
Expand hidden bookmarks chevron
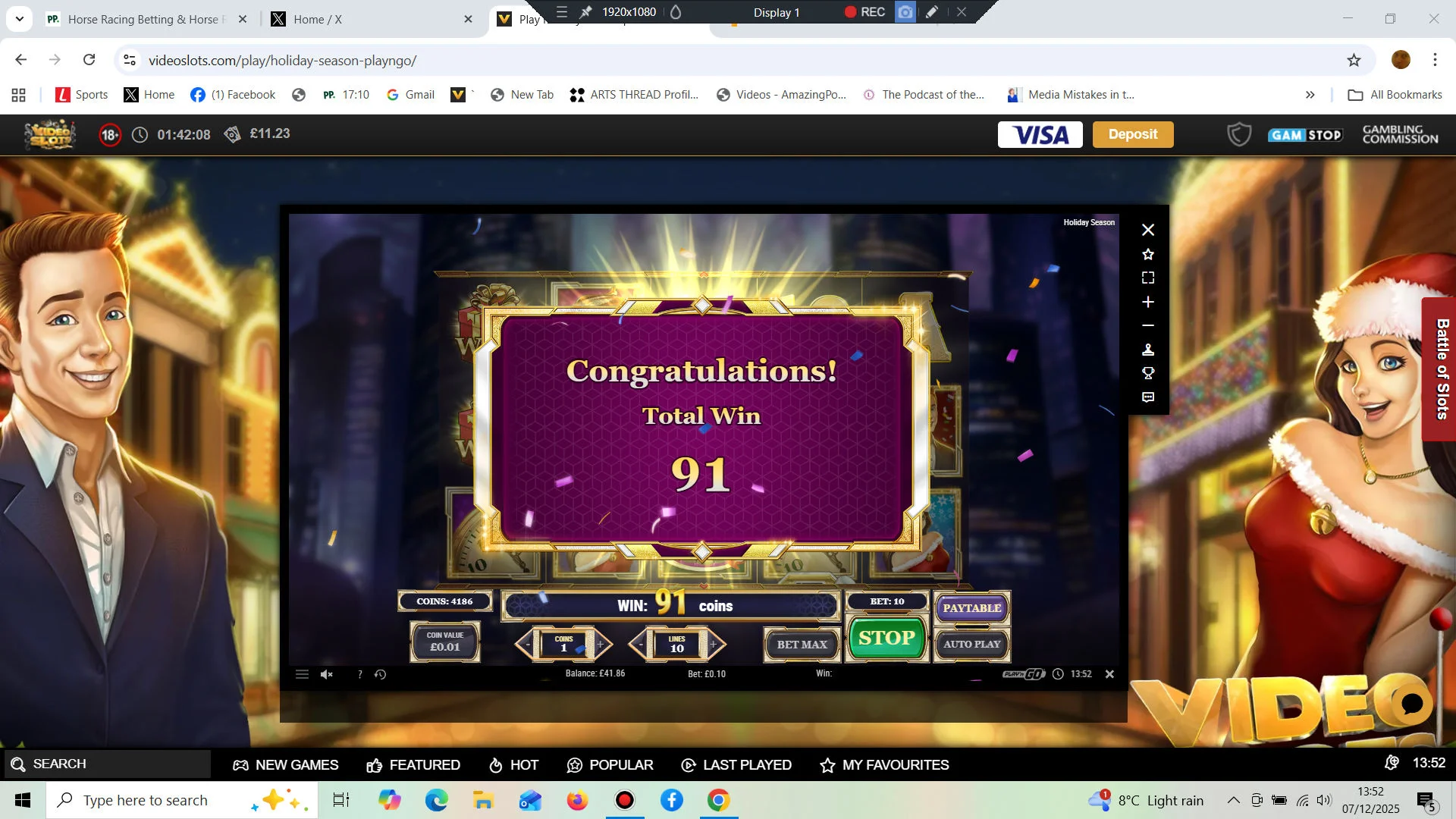click(1310, 95)
